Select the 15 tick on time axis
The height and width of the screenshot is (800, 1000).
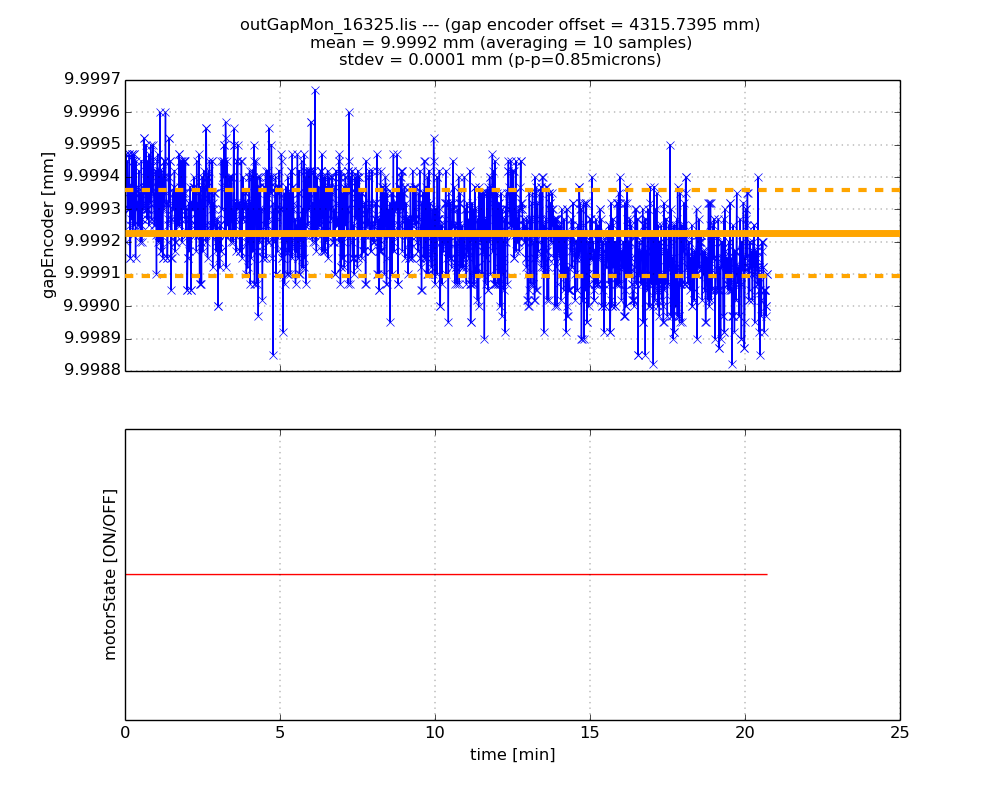590,733
